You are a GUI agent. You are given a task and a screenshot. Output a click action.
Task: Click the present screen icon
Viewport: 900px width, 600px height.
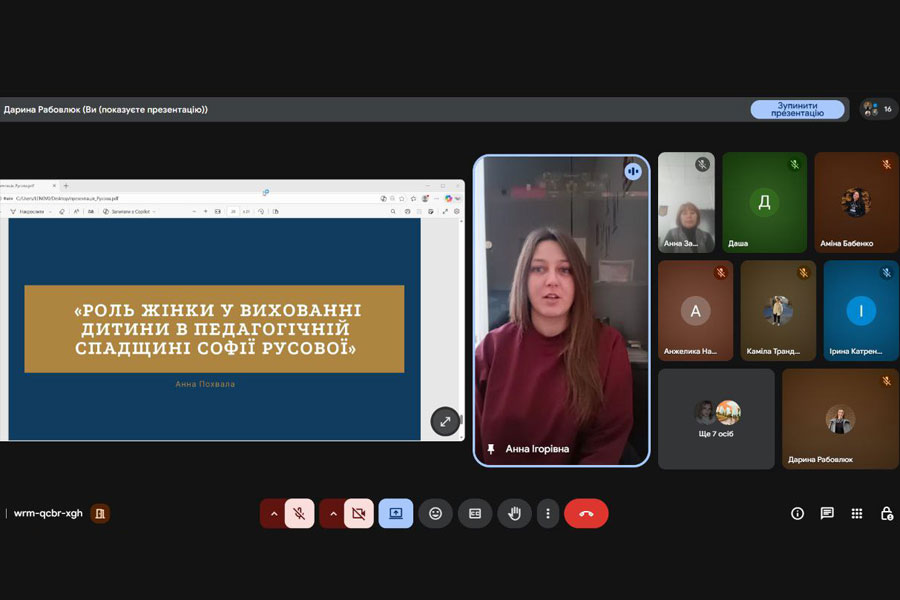(395, 513)
